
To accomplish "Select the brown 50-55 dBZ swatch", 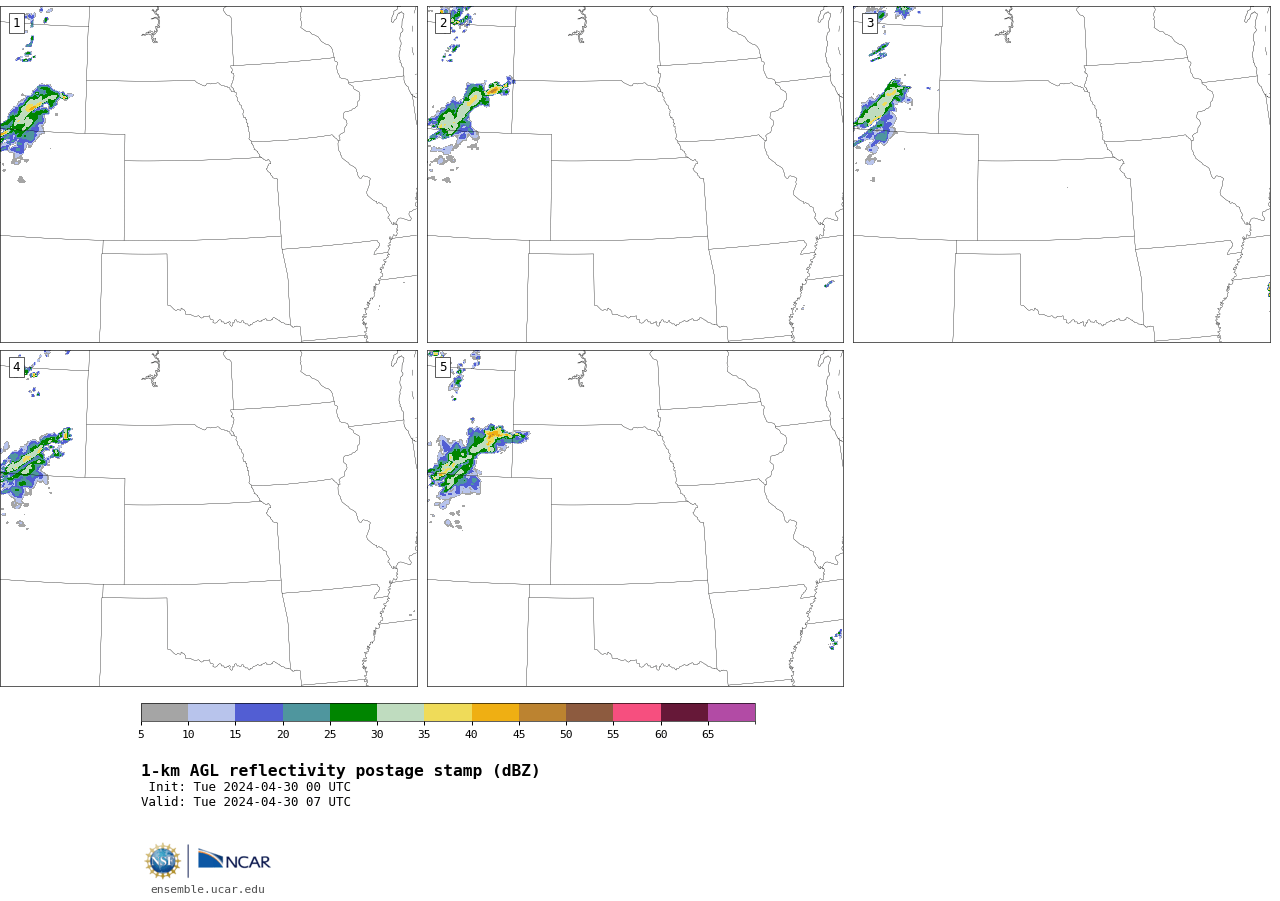I will tap(590, 712).
